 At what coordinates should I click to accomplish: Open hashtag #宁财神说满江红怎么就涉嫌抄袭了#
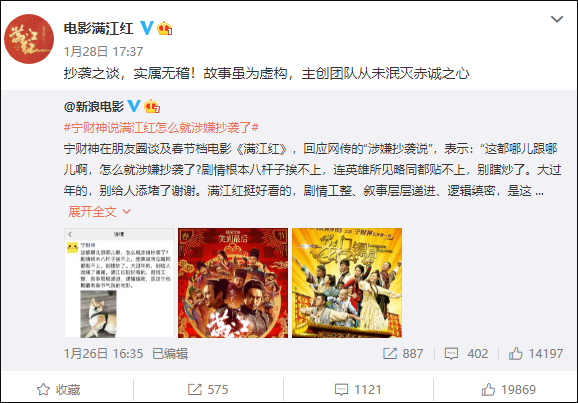[161, 128]
